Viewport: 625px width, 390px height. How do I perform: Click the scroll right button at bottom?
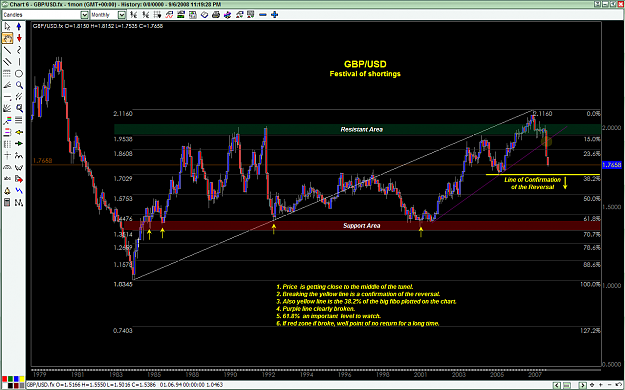coord(583,385)
